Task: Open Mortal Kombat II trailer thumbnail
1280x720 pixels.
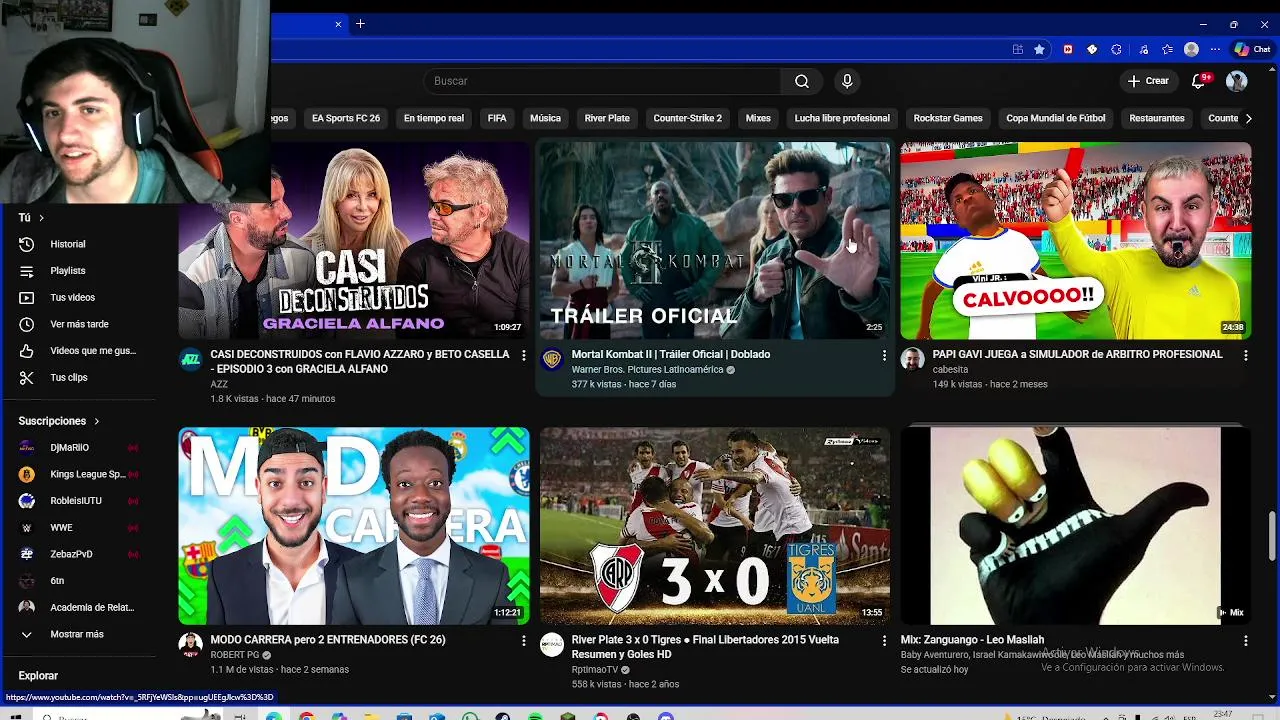Action: coord(714,241)
